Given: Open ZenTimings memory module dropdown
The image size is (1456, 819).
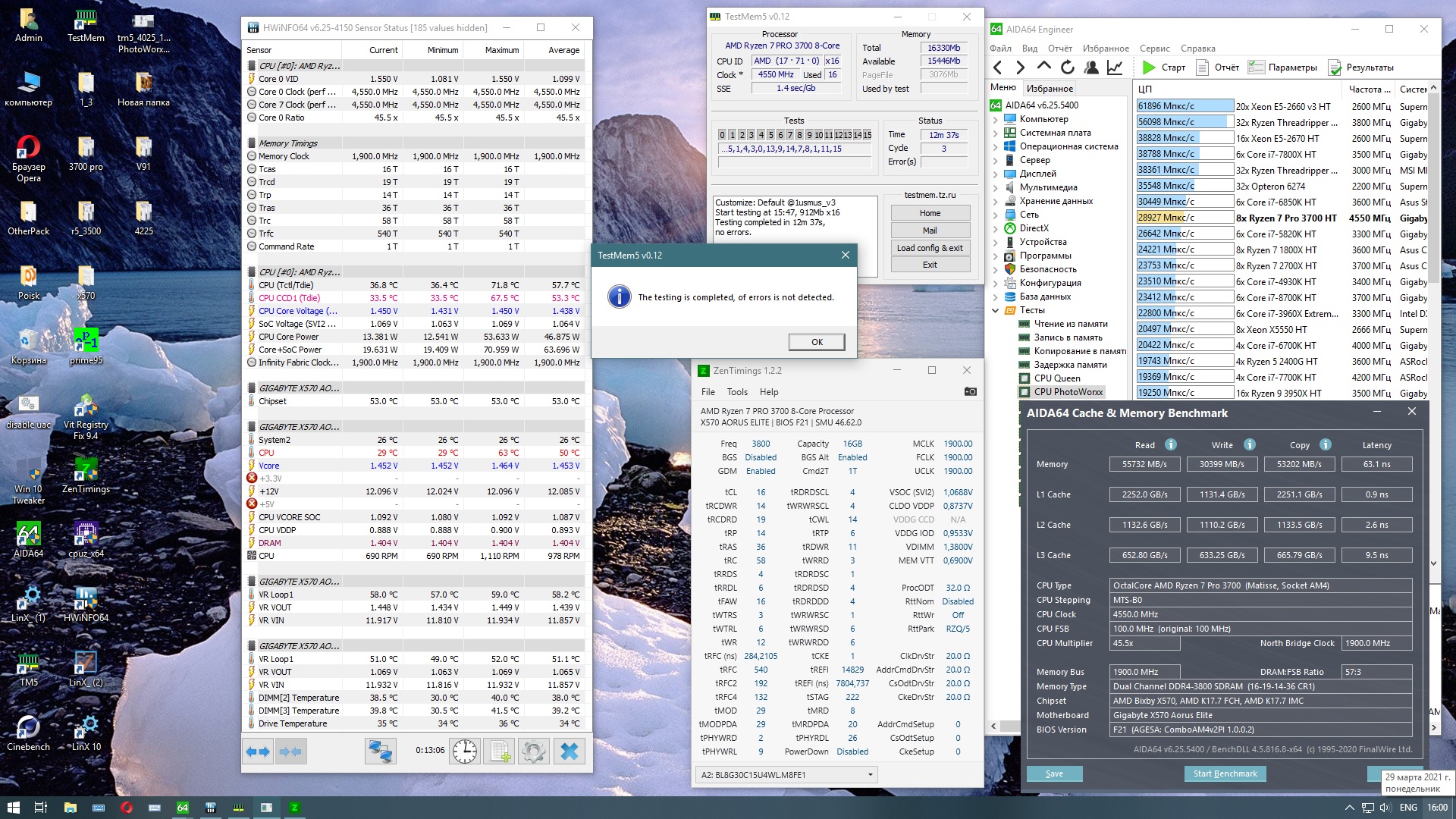Looking at the screenshot, I should click(870, 775).
